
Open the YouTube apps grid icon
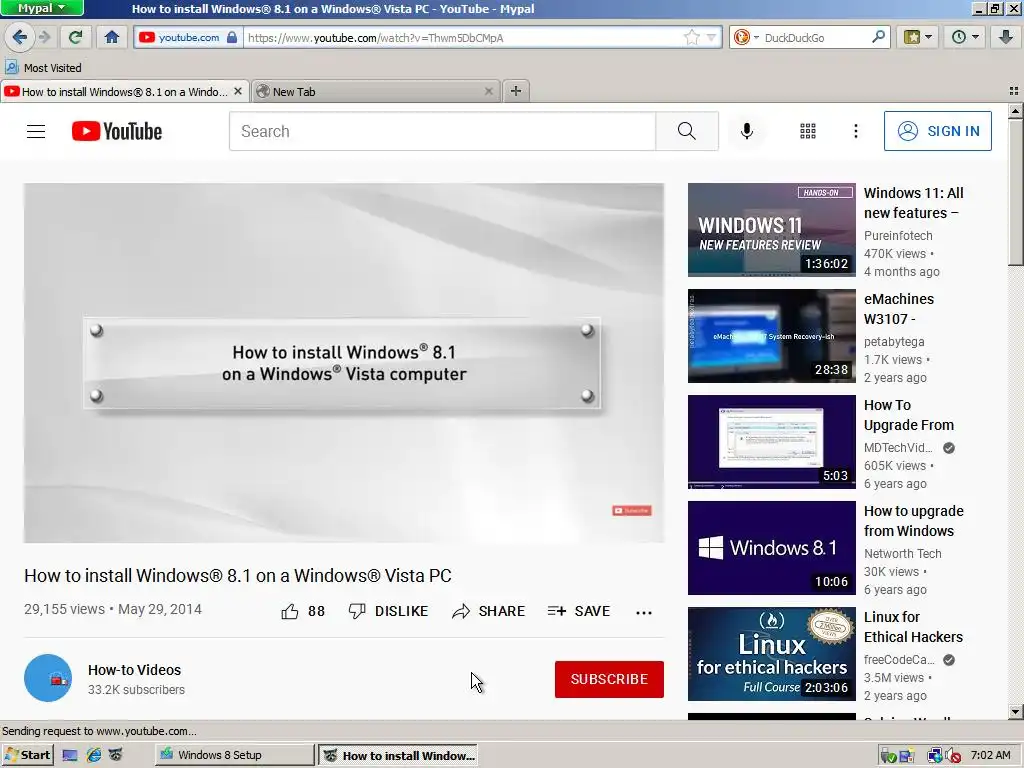tap(808, 131)
